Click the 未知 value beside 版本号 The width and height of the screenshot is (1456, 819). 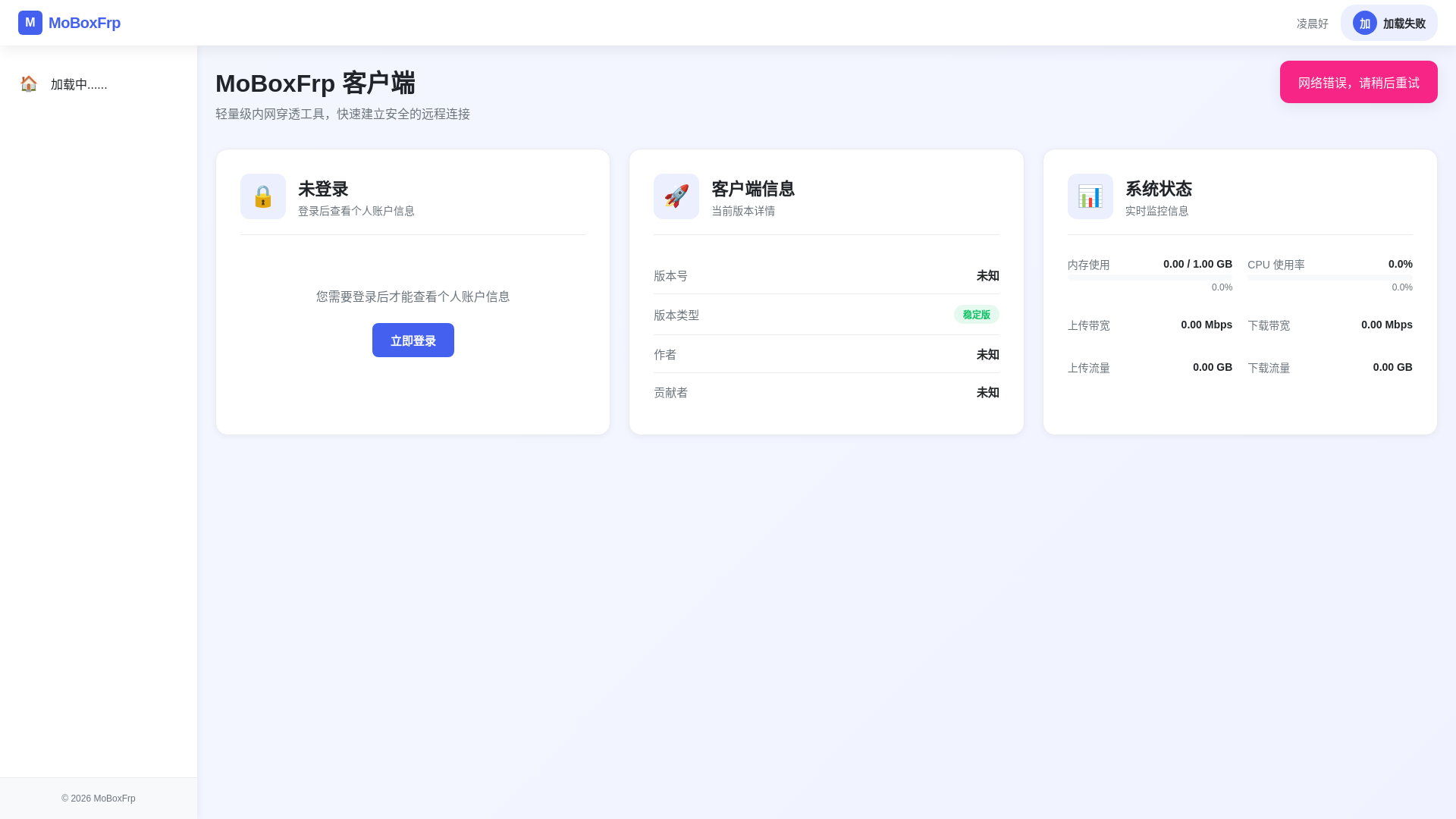point(988,276)
